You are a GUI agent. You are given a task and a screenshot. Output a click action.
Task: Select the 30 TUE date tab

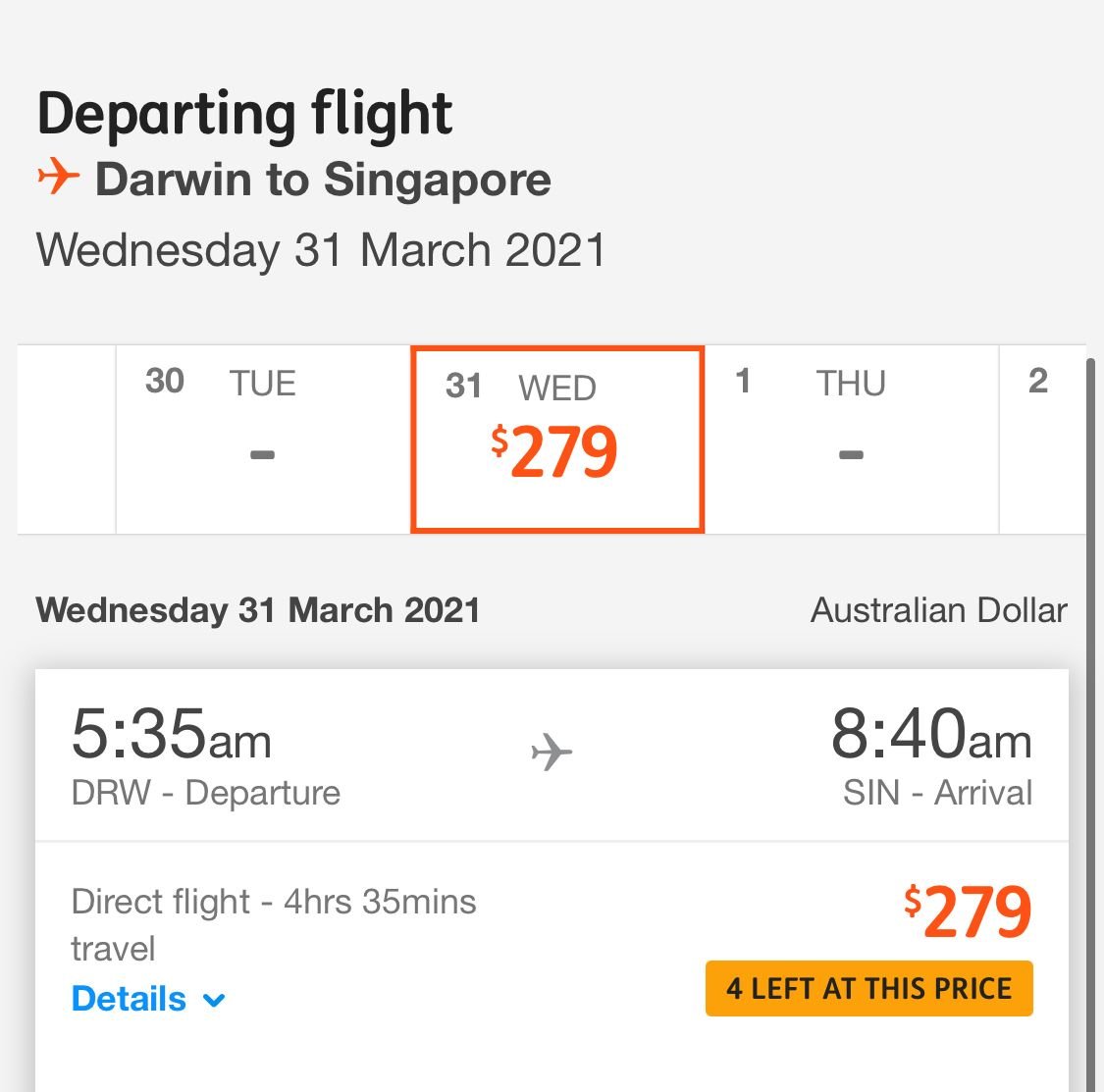(263, 440)
